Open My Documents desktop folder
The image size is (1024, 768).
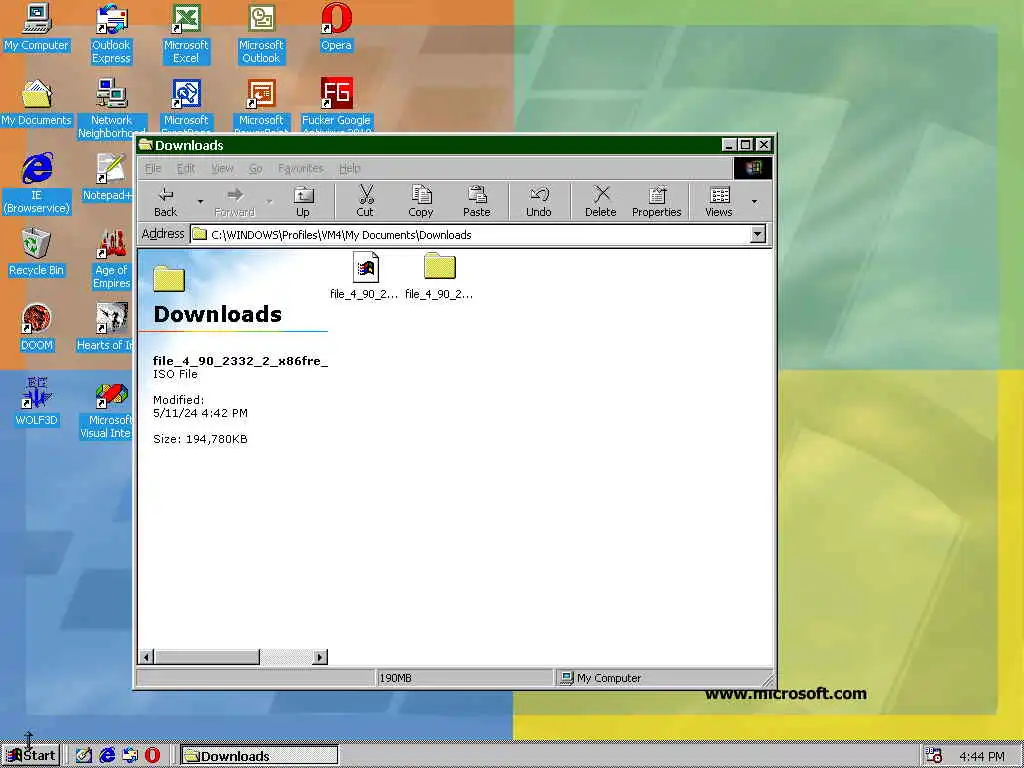pos(37,103)
